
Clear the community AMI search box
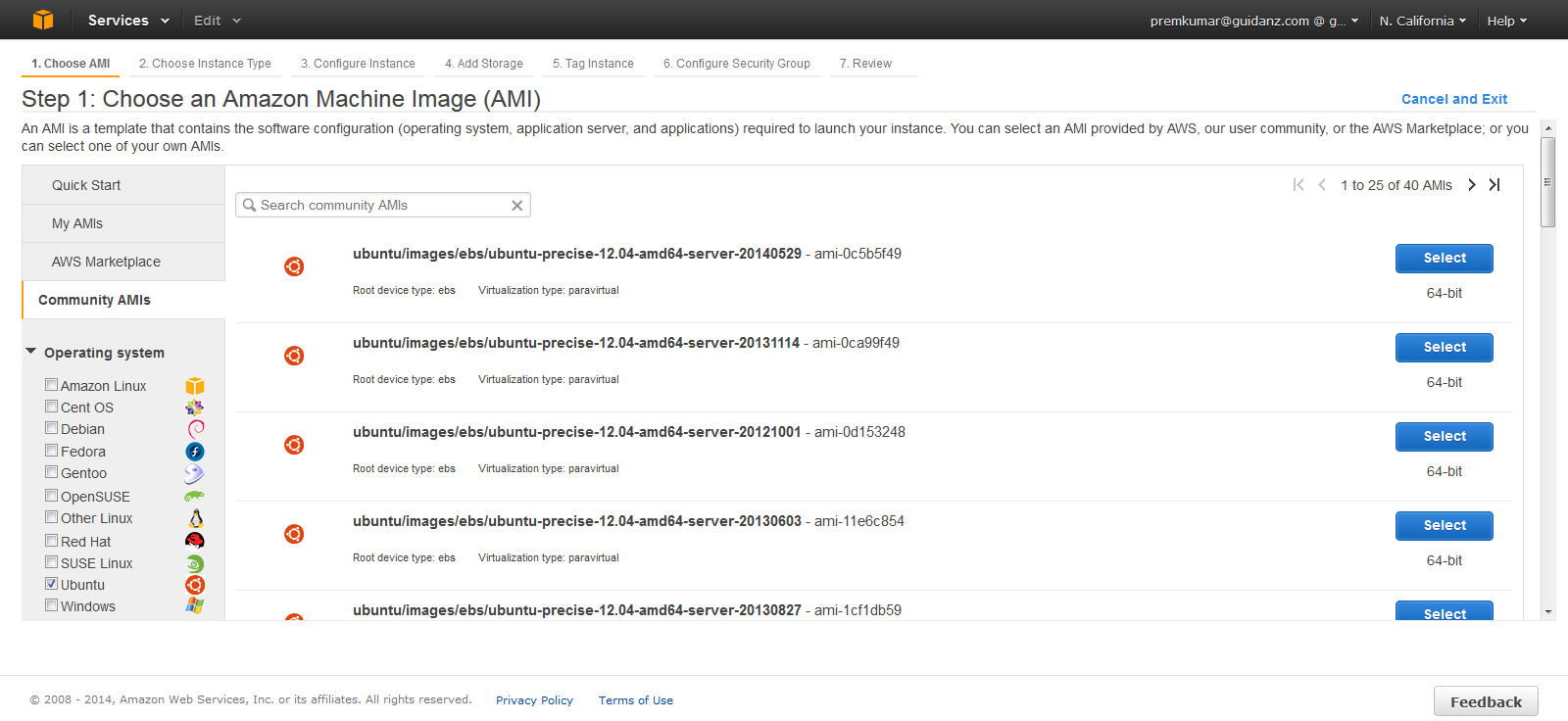[x=516, y=205]
